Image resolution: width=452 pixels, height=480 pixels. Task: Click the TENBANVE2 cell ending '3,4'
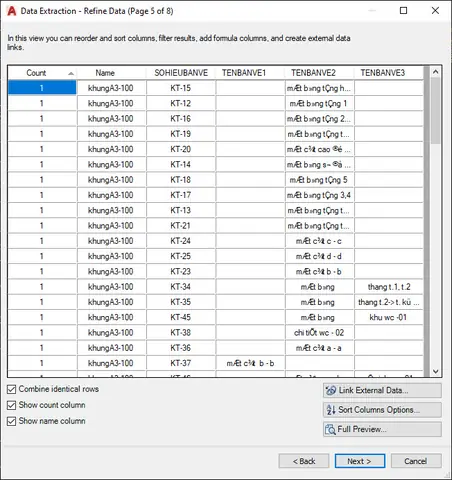pyautogui.click(x=319, y=195)
